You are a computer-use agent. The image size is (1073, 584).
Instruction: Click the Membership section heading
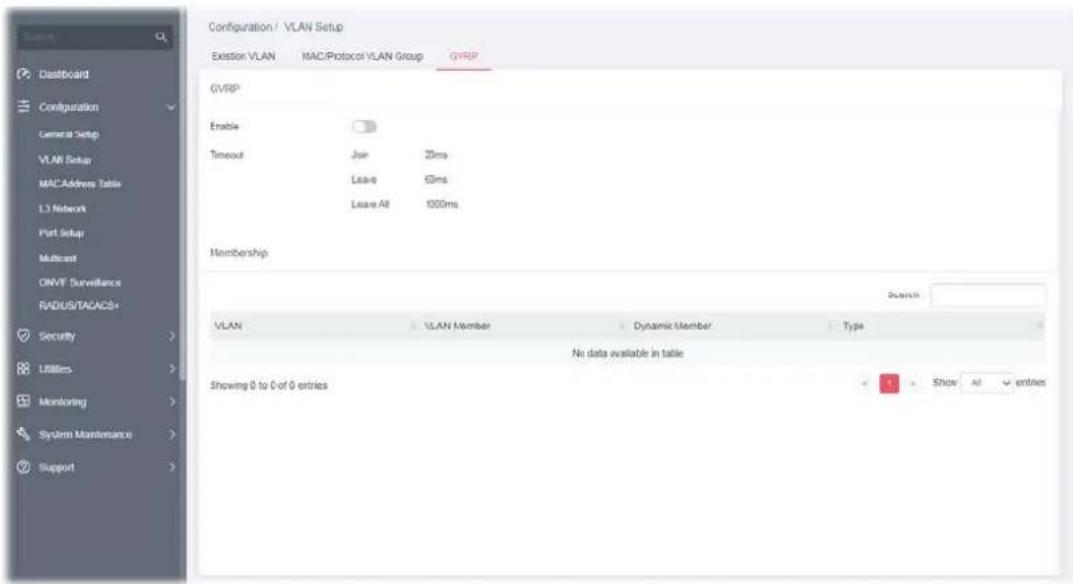coord(239,253)
